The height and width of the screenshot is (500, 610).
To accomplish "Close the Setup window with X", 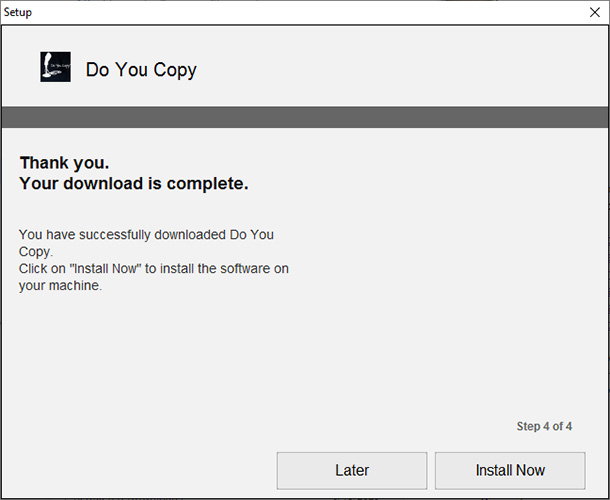I will coord(594,12).
